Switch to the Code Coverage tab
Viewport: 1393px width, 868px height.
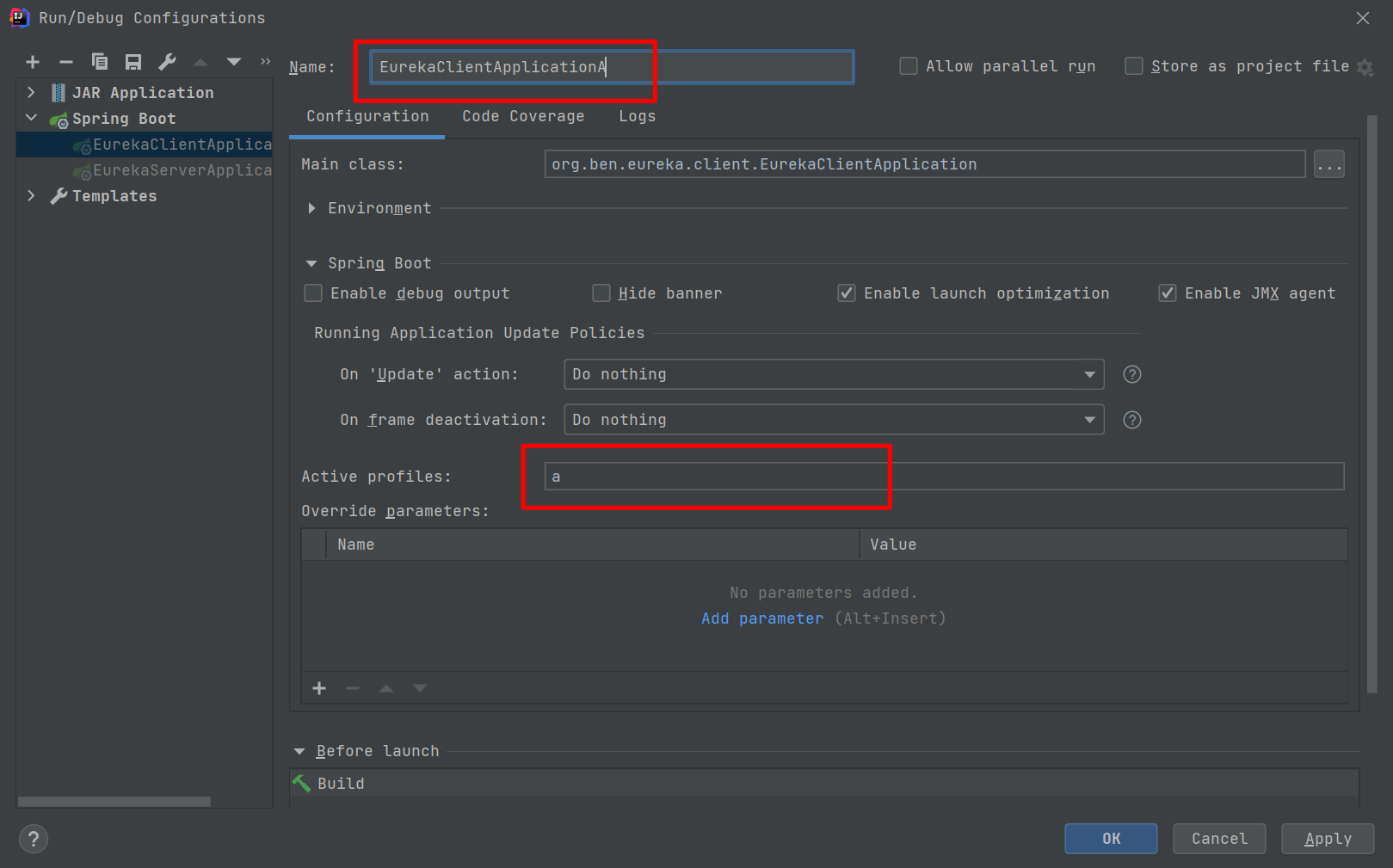point(523,116)
